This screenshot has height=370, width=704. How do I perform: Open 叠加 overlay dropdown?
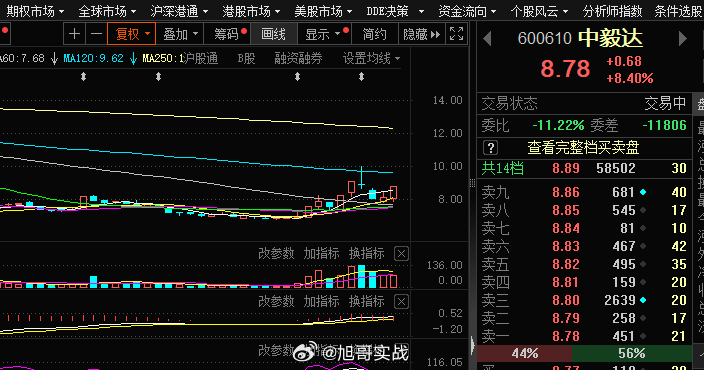pos(180,34)
